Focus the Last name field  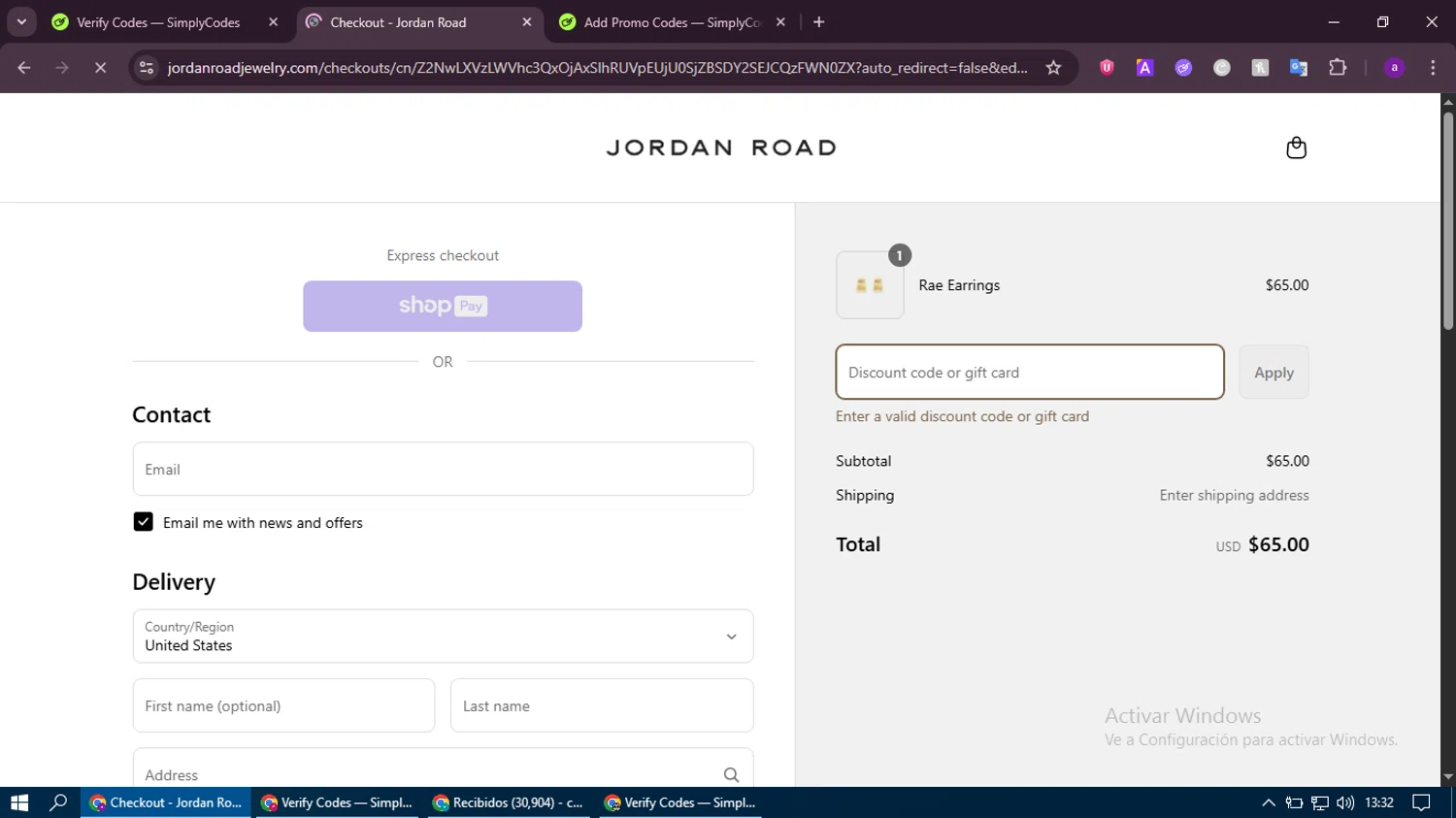[x=602, y=705]
